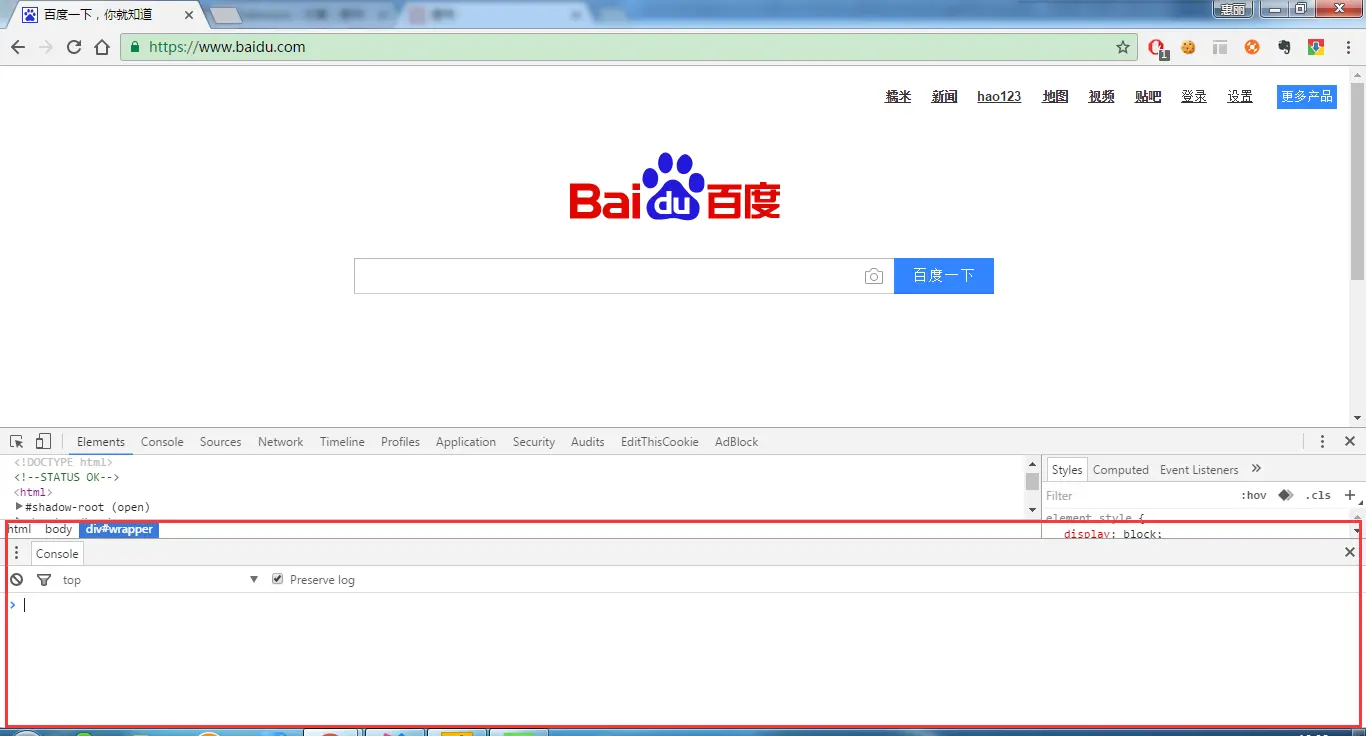Image resolution: width=1366 pixels, height=736 pixels.
Task: Open the 地图 link
Action: (x=1055, y=96)
